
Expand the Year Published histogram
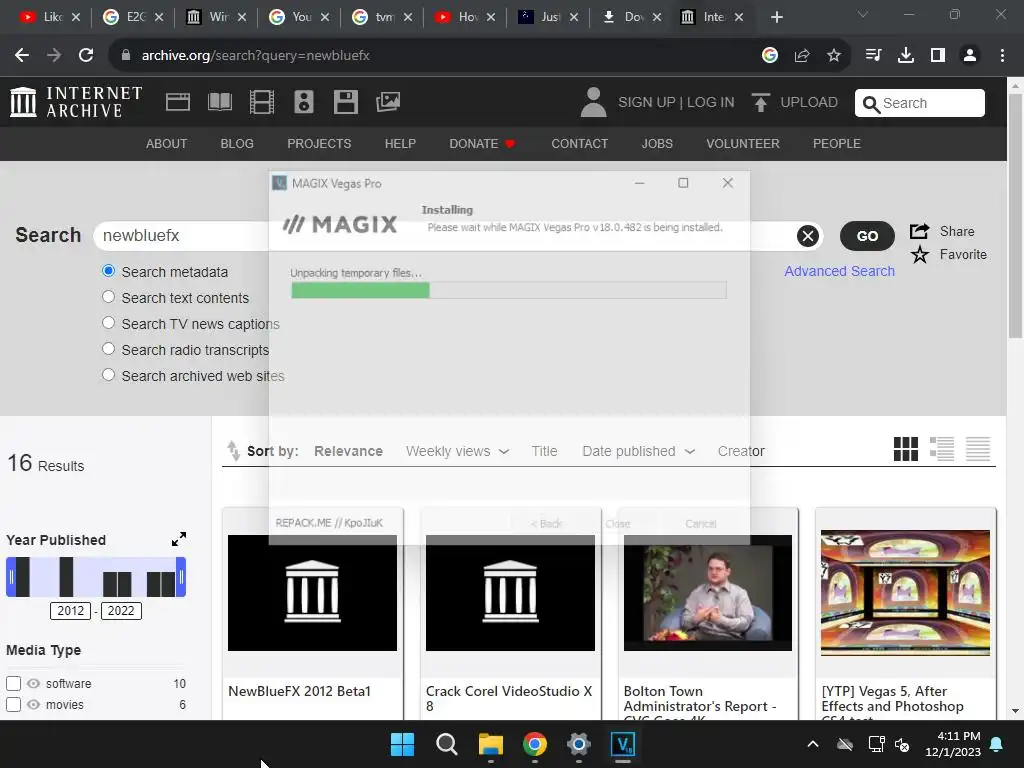pos(179,539)
